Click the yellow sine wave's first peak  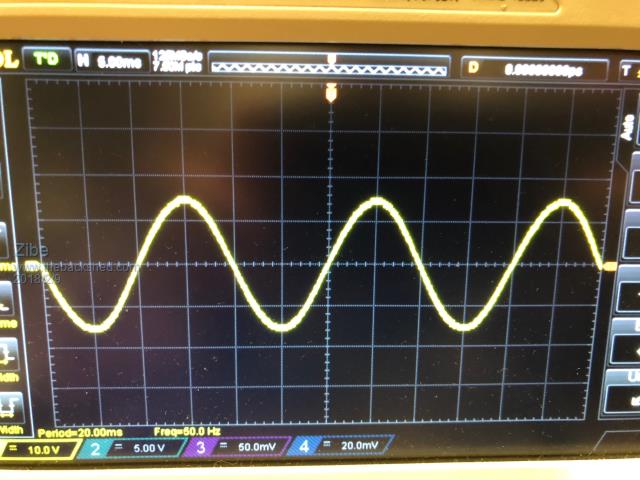185,200
